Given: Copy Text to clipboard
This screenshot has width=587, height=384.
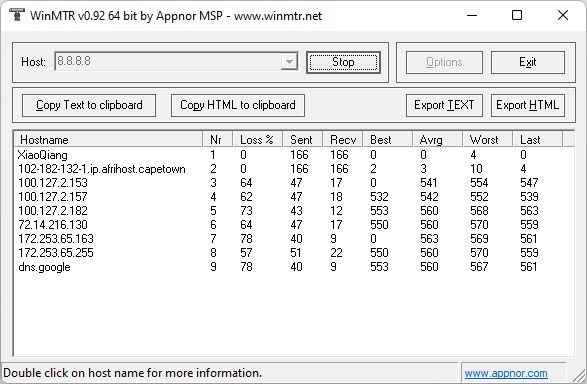Looking at the screenshot, I should [89, 105].
